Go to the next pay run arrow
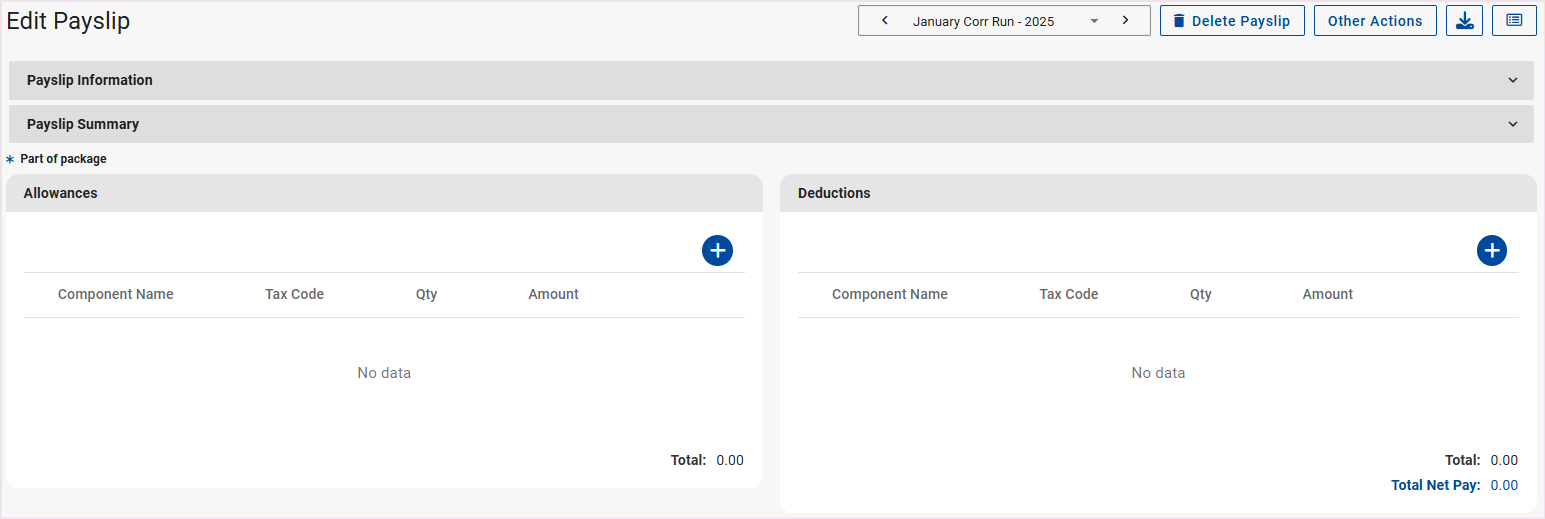Screen dimensions: 1545x519 pos(1125,21)
